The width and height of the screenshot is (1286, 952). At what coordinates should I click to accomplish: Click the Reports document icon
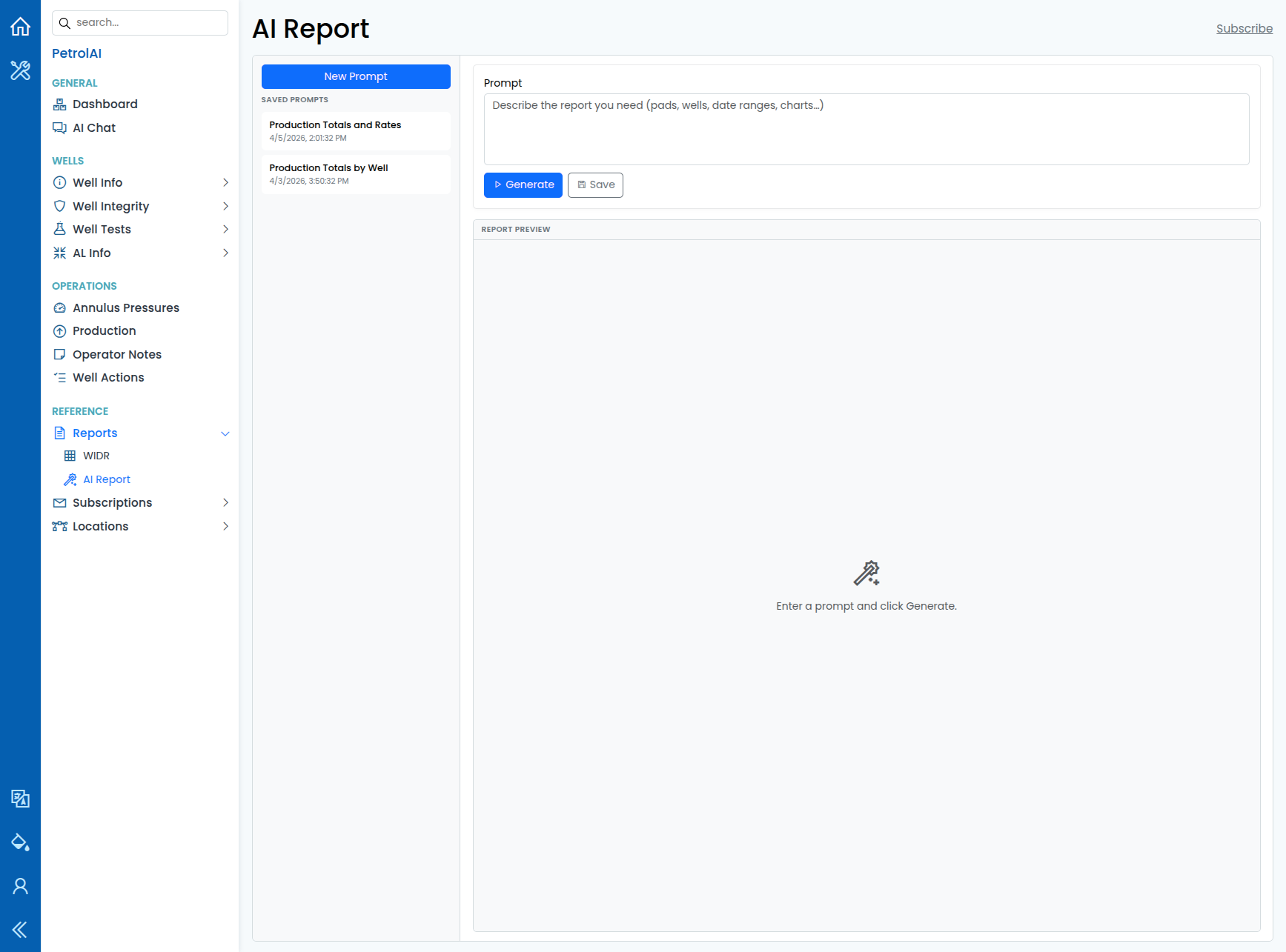tap(60, 433)
